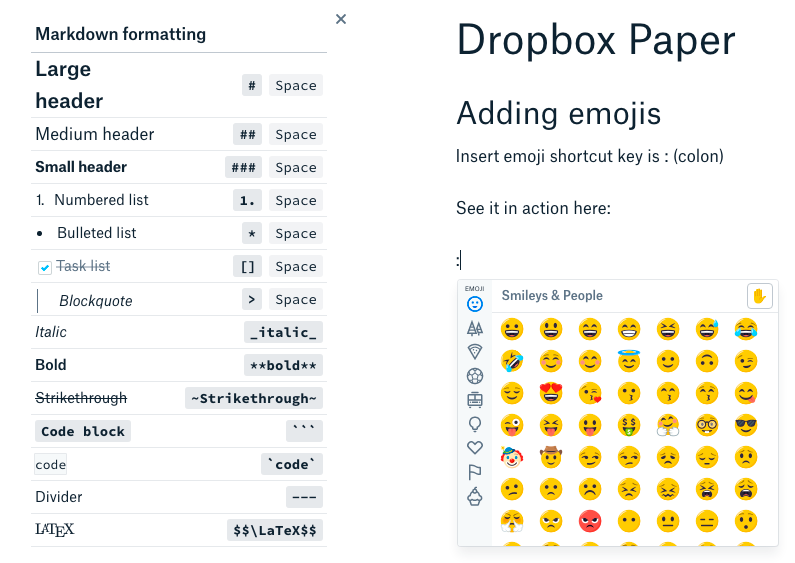Click the crossed-out Strikethrough sample label

point(81,398)
